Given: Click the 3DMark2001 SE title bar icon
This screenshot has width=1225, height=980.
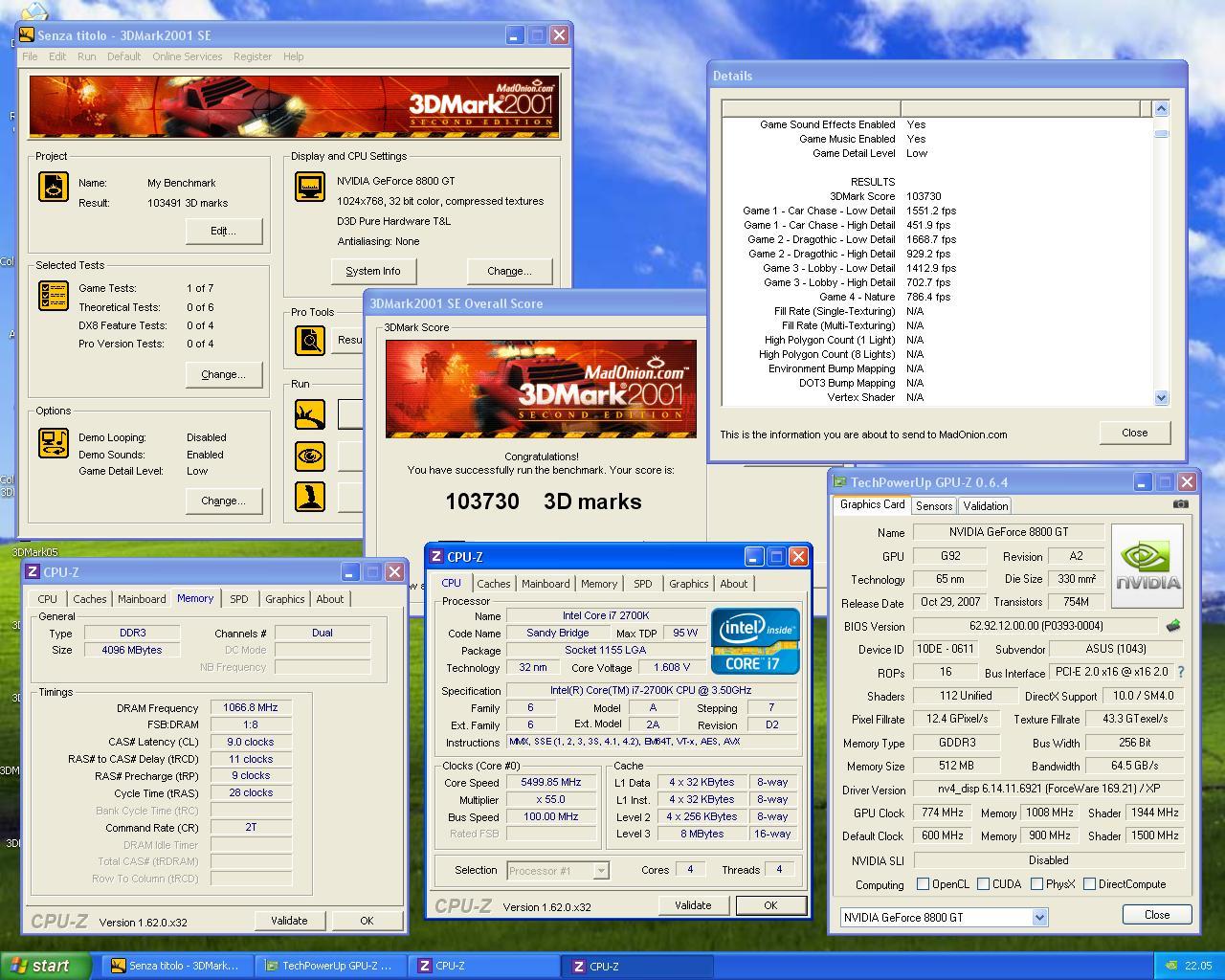Looking at the screenshot, I should [x=26, y=35].
